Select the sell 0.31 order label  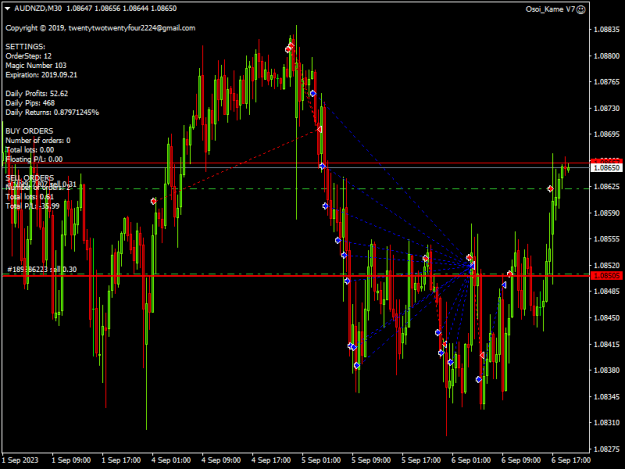tap(42, 184)
